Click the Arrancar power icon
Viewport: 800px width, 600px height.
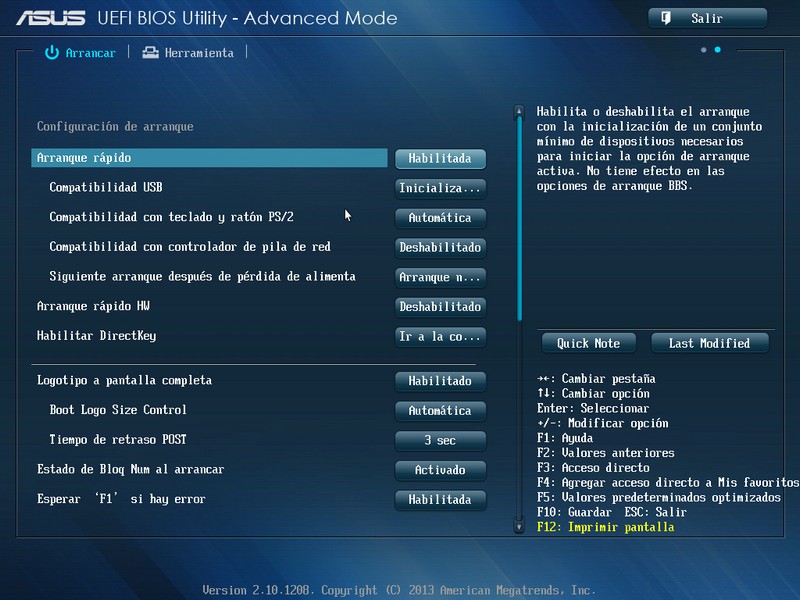click(52, 53)
